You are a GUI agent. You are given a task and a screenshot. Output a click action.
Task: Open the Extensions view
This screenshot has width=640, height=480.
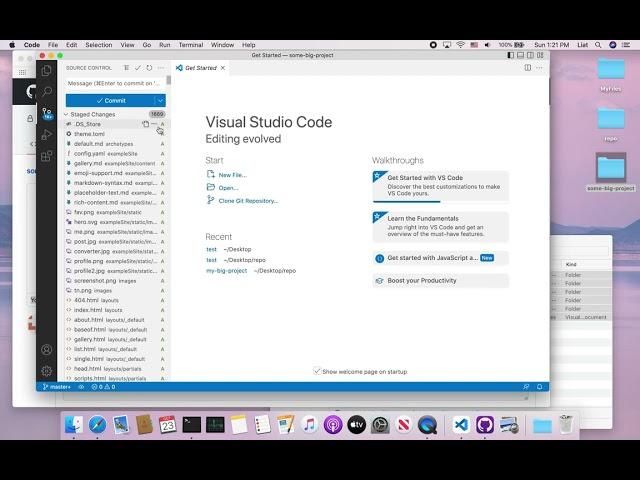pyautogui.click(x=47, y=156)
